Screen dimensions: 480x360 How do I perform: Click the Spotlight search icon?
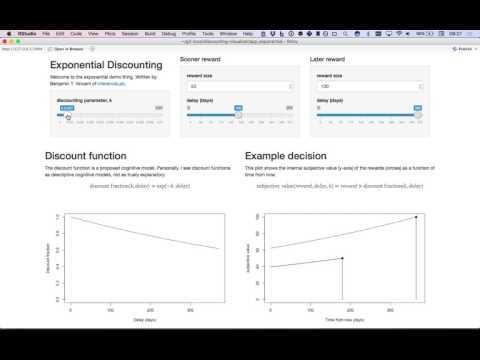point(346,34)
